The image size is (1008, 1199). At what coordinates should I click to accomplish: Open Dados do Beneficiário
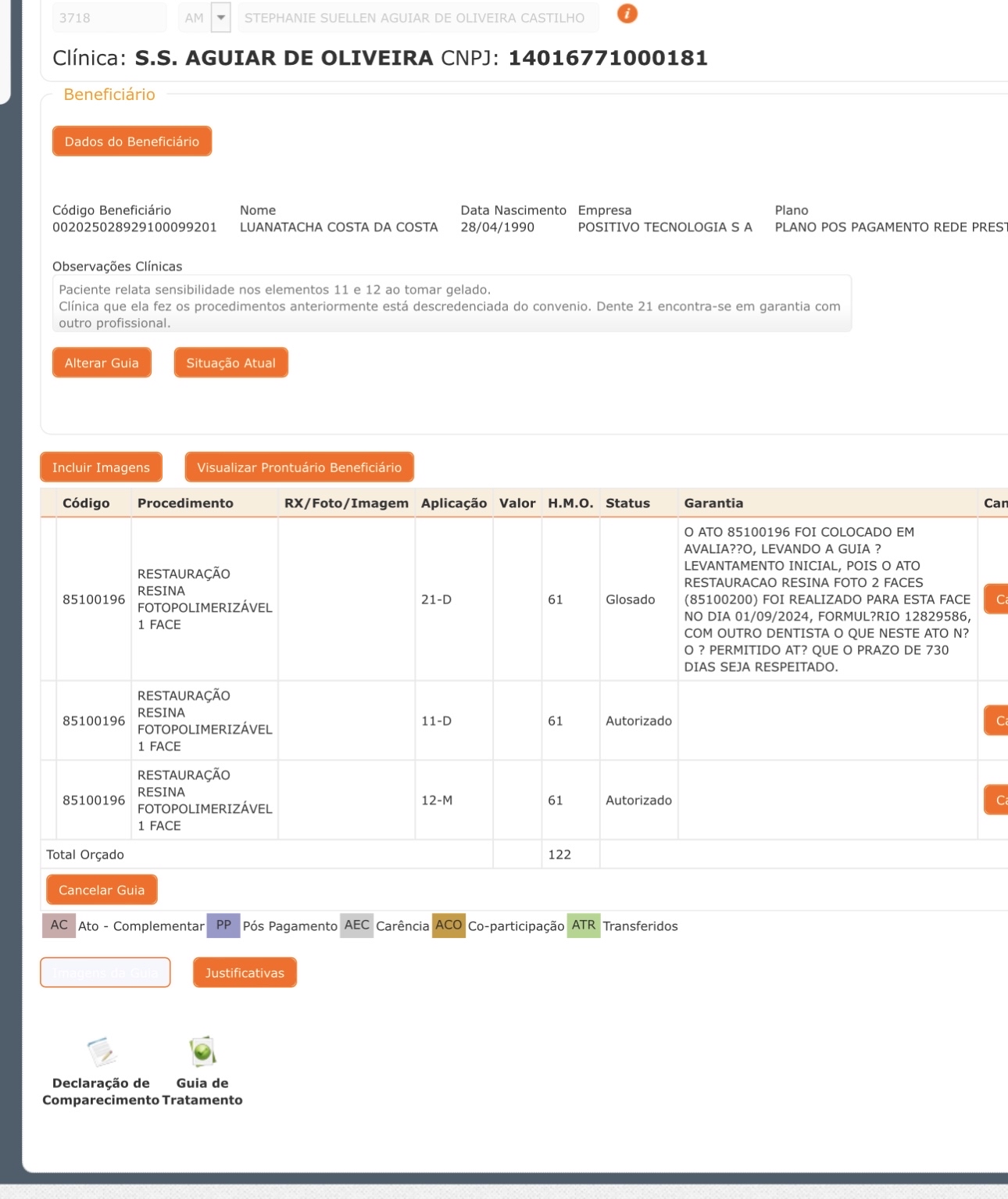tap(132, 141)
